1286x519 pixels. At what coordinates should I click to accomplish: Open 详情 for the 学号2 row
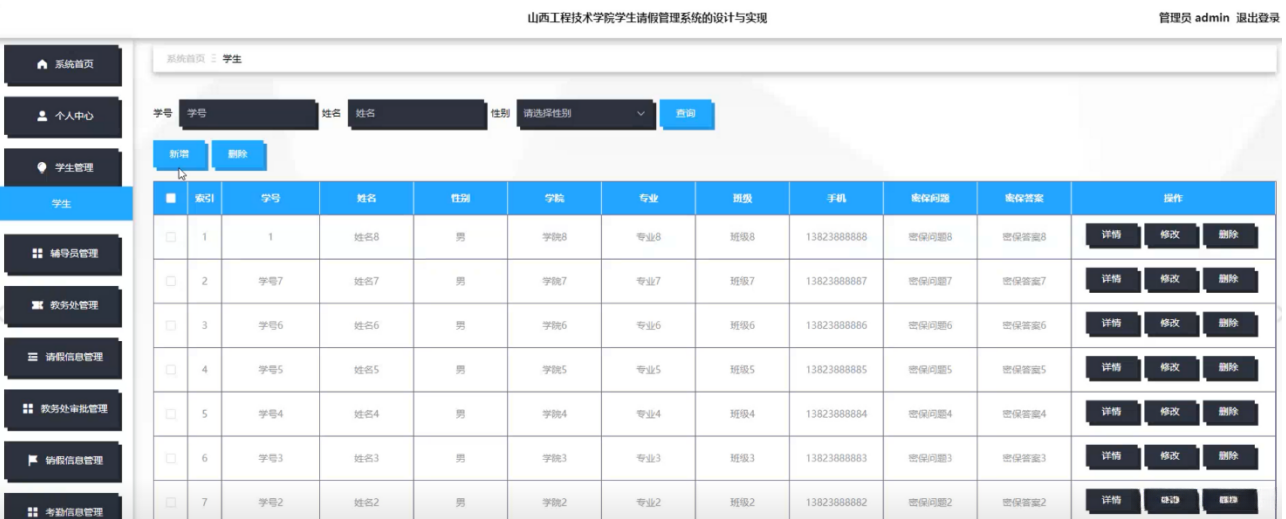[1111, 500]
